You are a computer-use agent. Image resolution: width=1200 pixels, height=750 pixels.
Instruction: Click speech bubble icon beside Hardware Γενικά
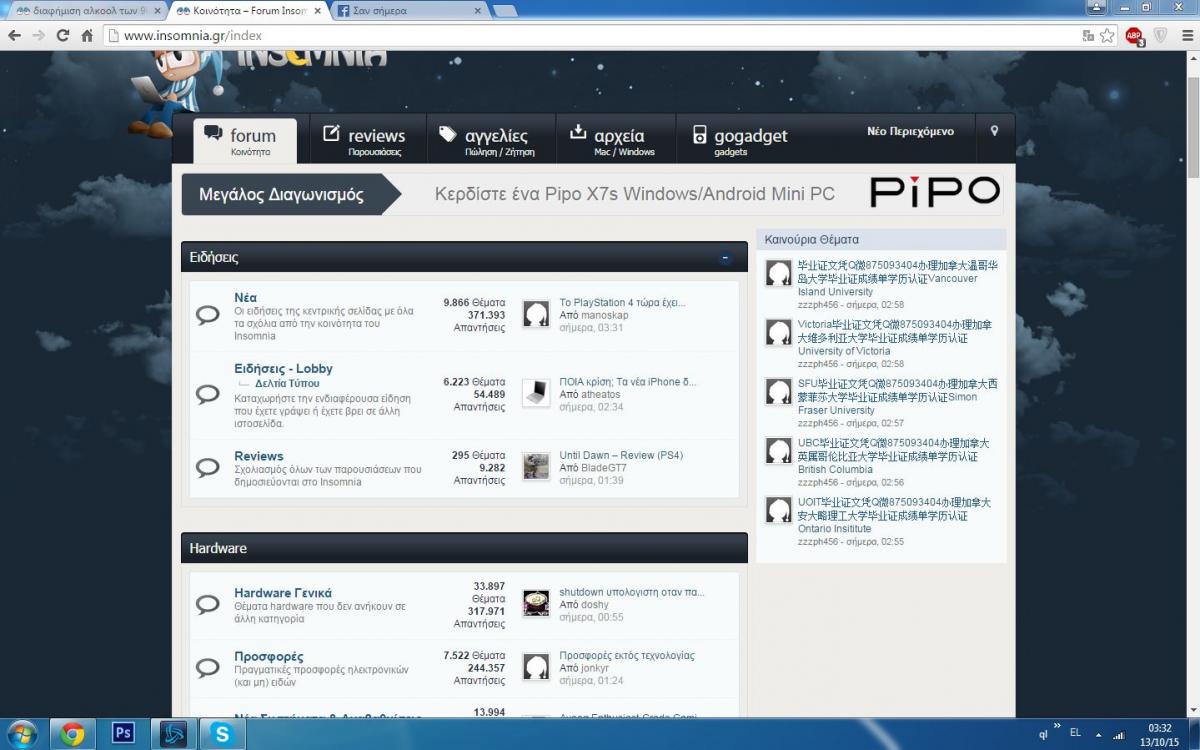(x=207, y=604)
